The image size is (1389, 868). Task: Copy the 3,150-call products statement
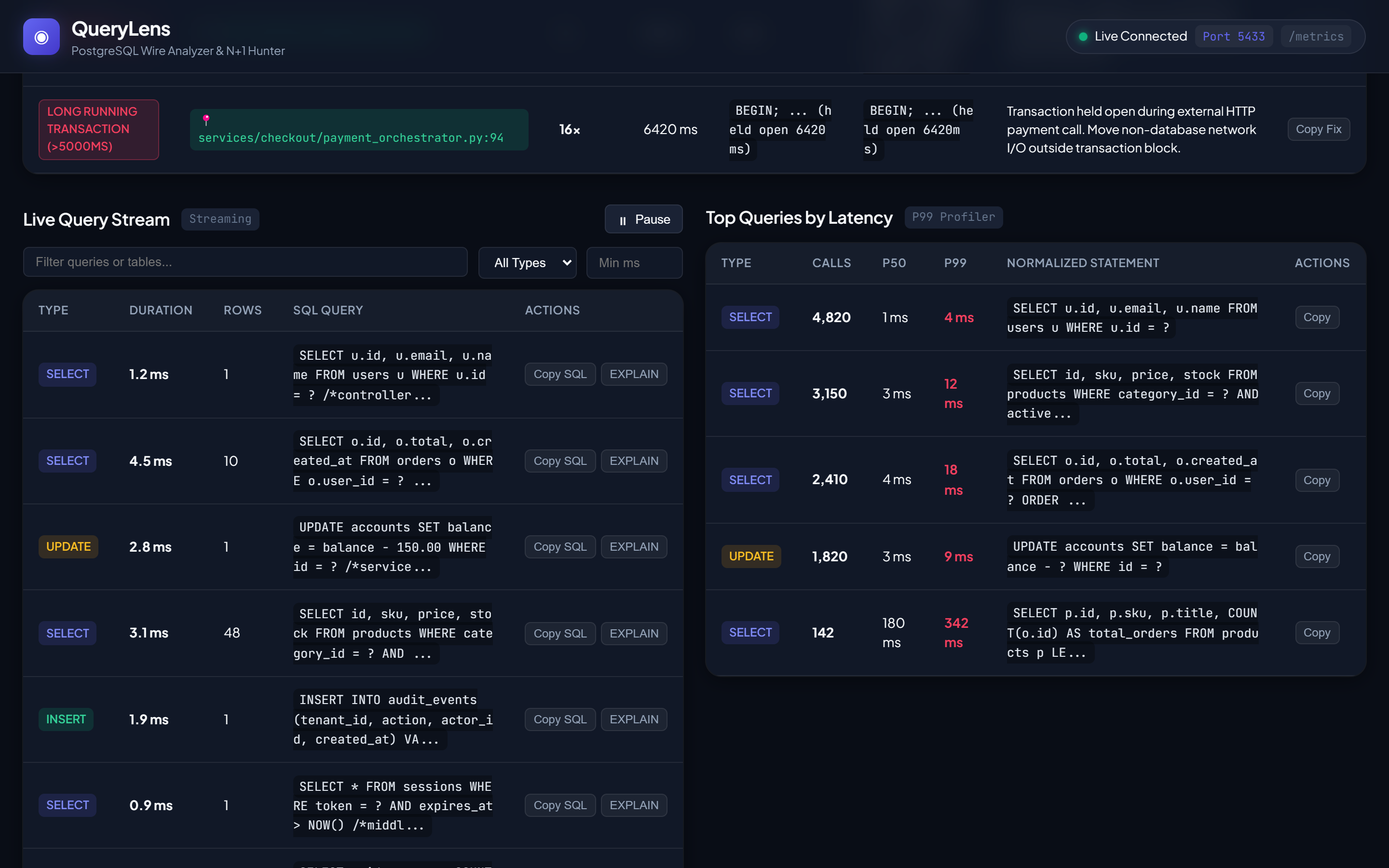click(x=1317, y=394)
